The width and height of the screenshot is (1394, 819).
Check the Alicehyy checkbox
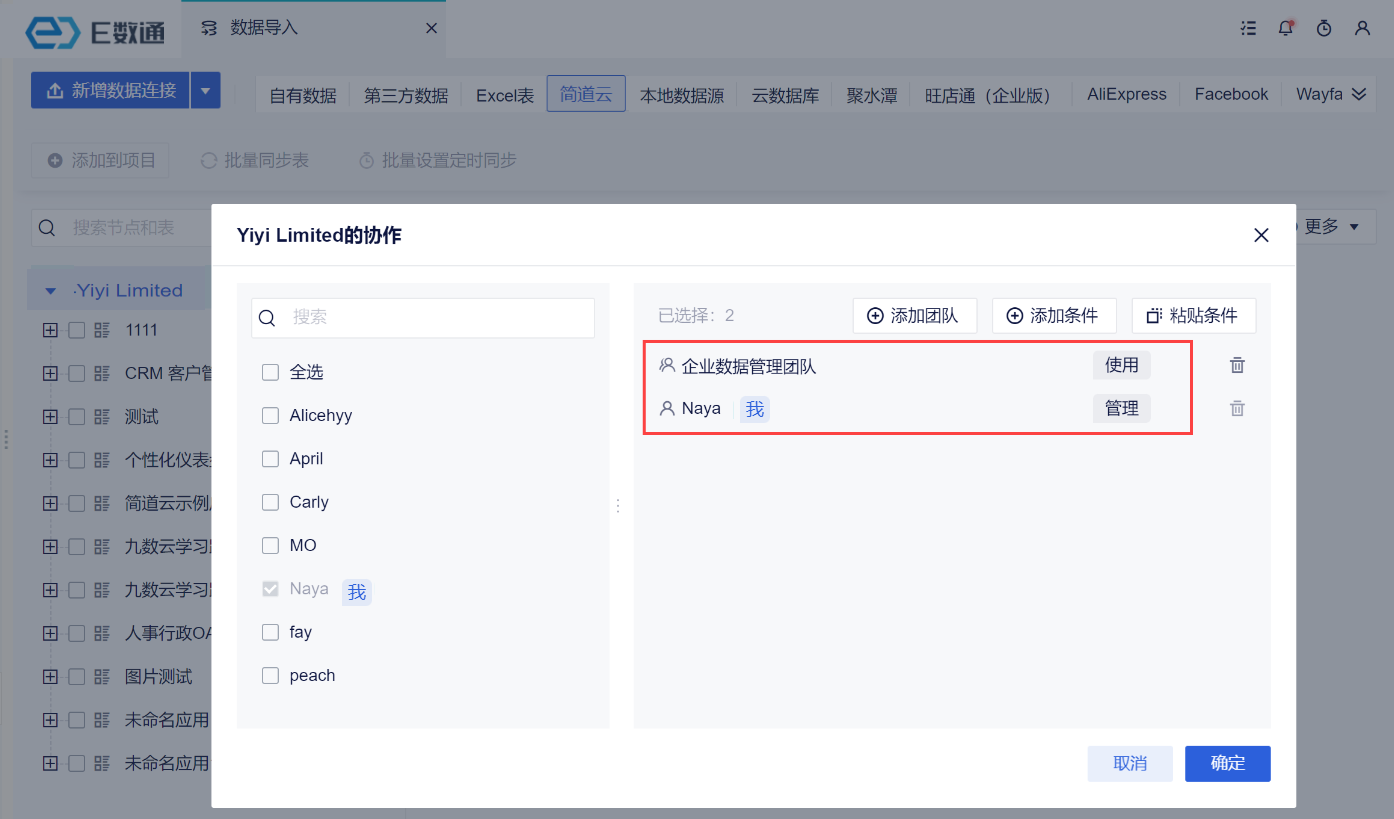click(270, 415)
